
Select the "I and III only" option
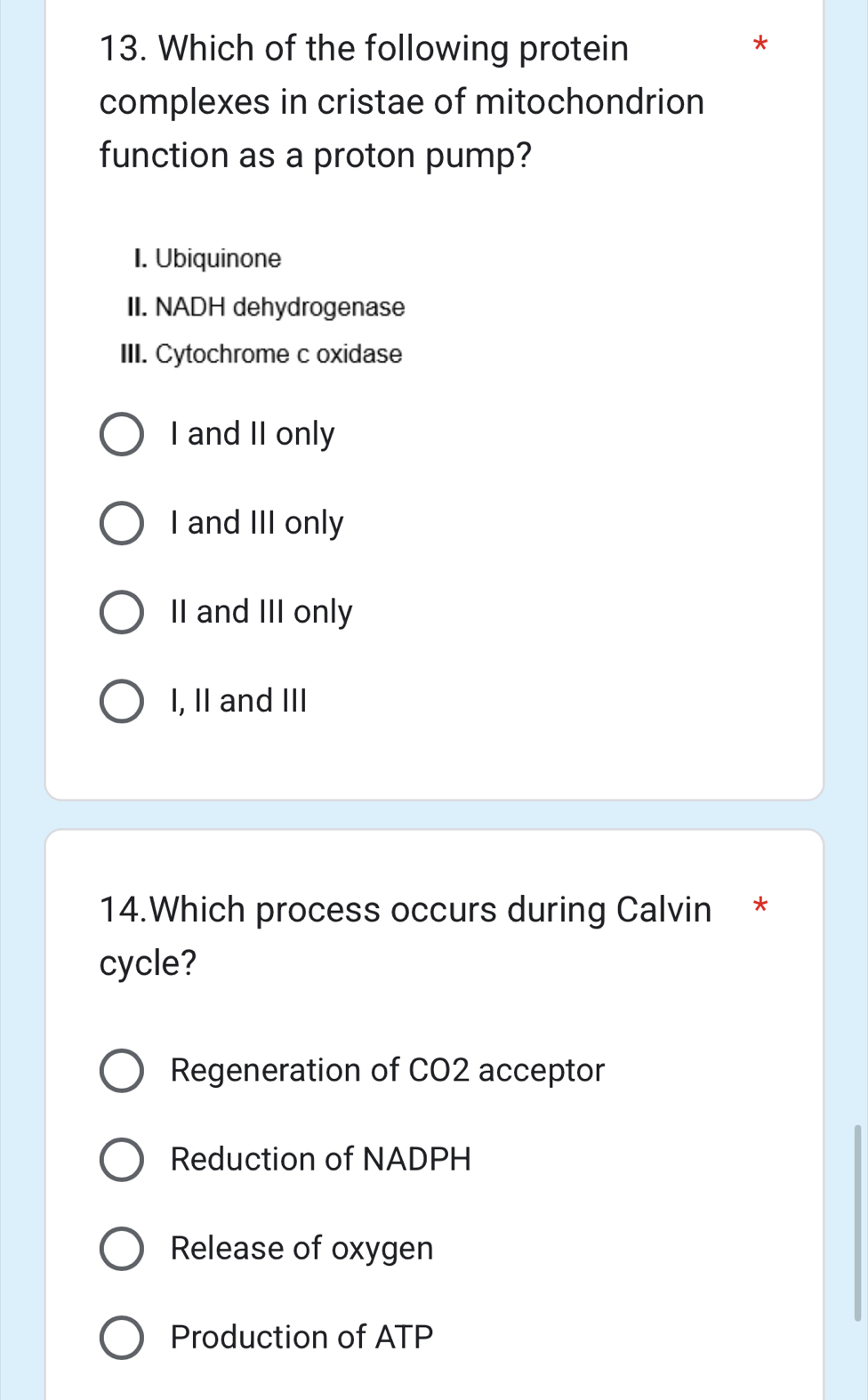coord(121,523)
